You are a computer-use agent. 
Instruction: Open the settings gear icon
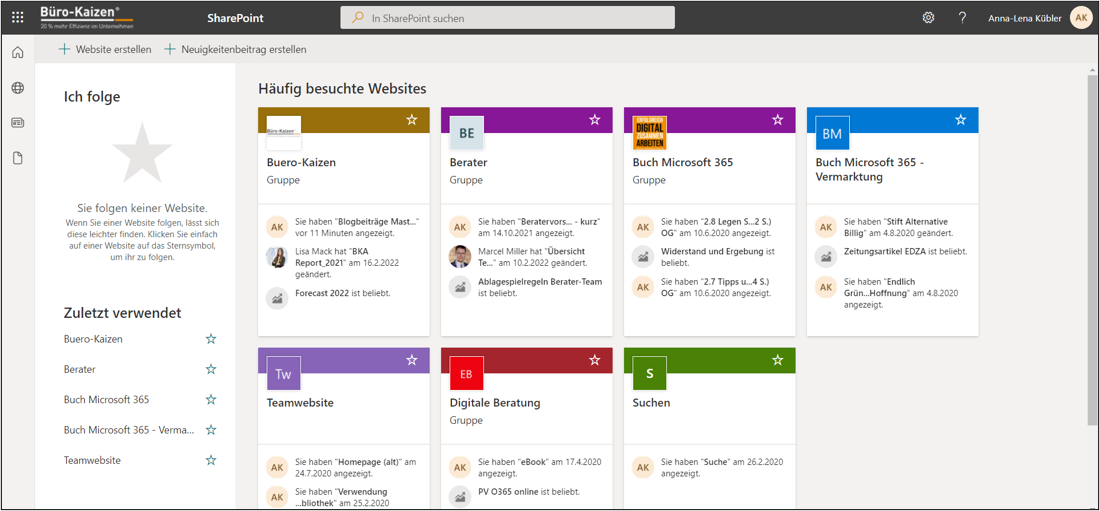point(928,18)
